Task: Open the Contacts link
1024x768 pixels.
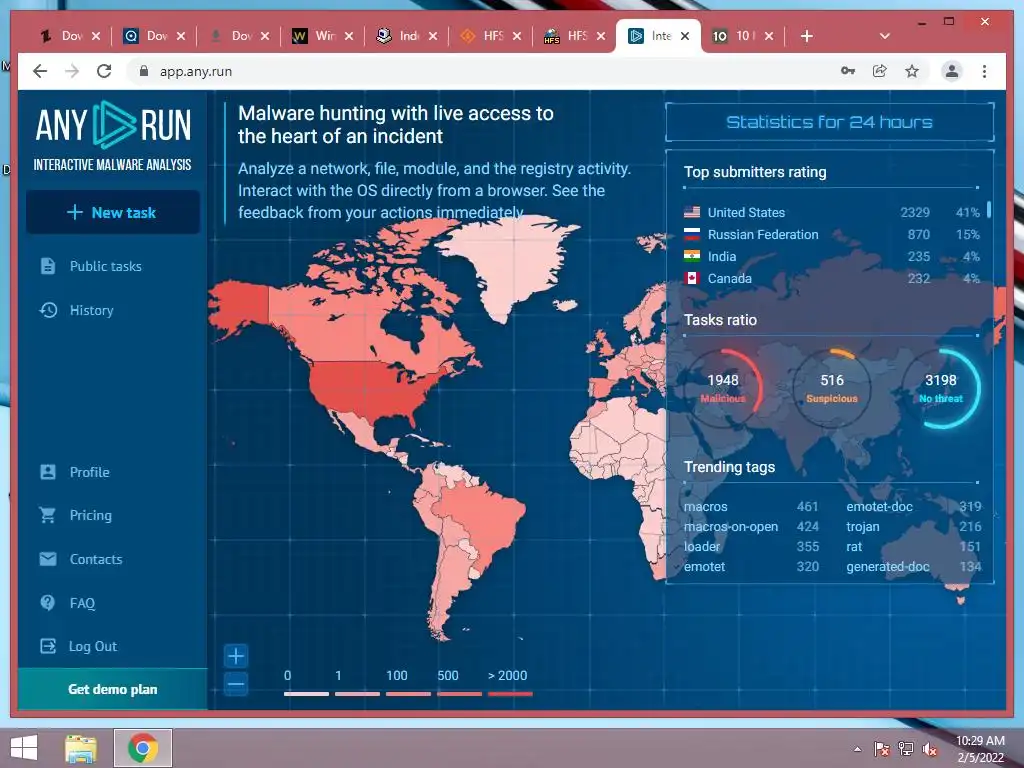Action: [96, 559]
